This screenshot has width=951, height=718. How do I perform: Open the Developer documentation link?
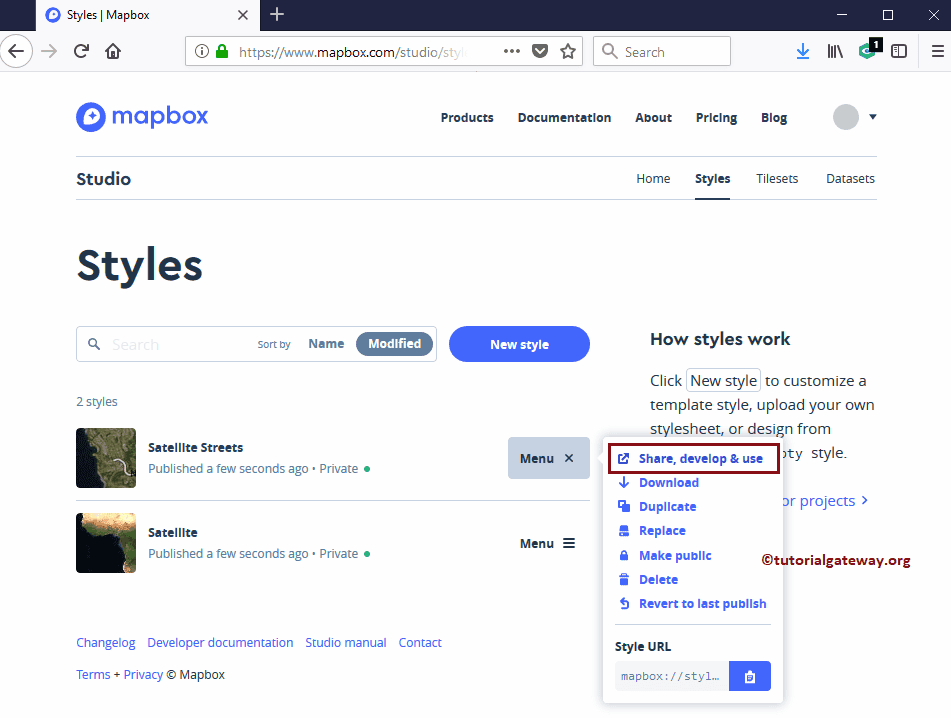click(x=220, y=643)
